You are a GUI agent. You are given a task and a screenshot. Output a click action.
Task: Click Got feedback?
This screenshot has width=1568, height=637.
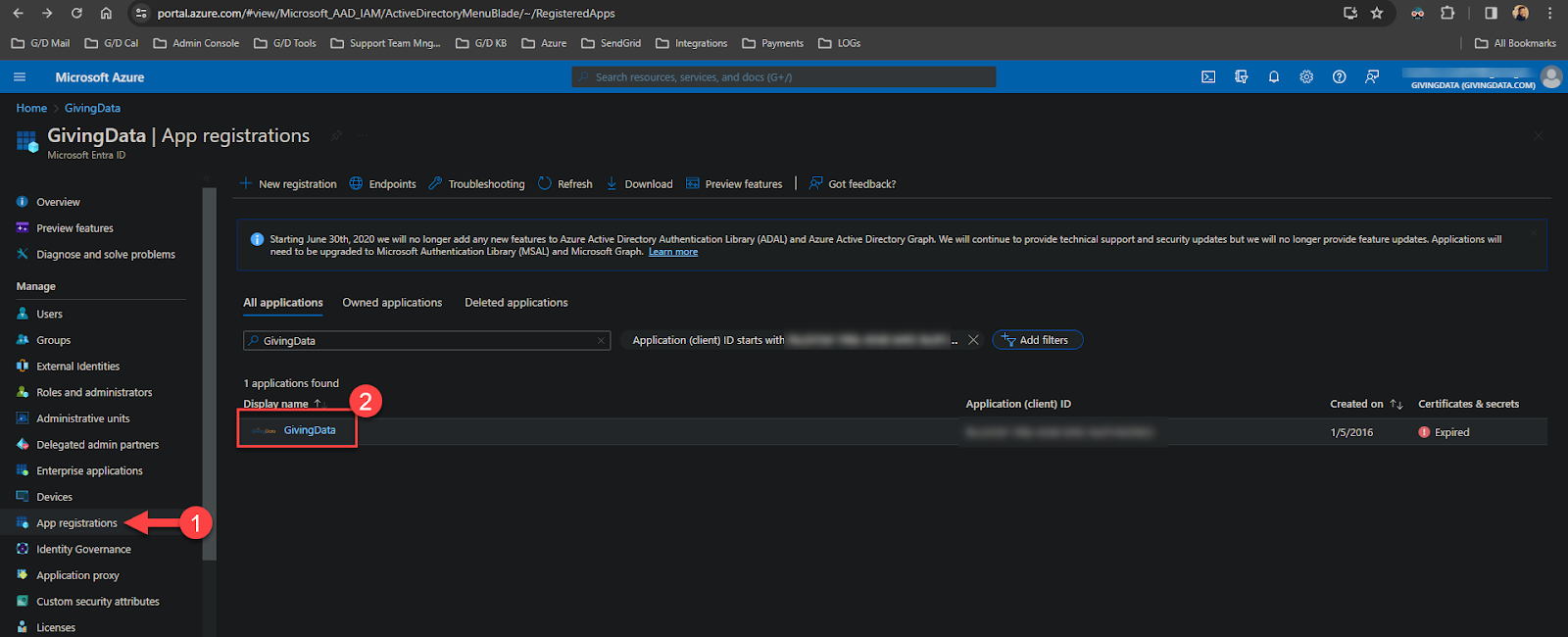[853, 184]
